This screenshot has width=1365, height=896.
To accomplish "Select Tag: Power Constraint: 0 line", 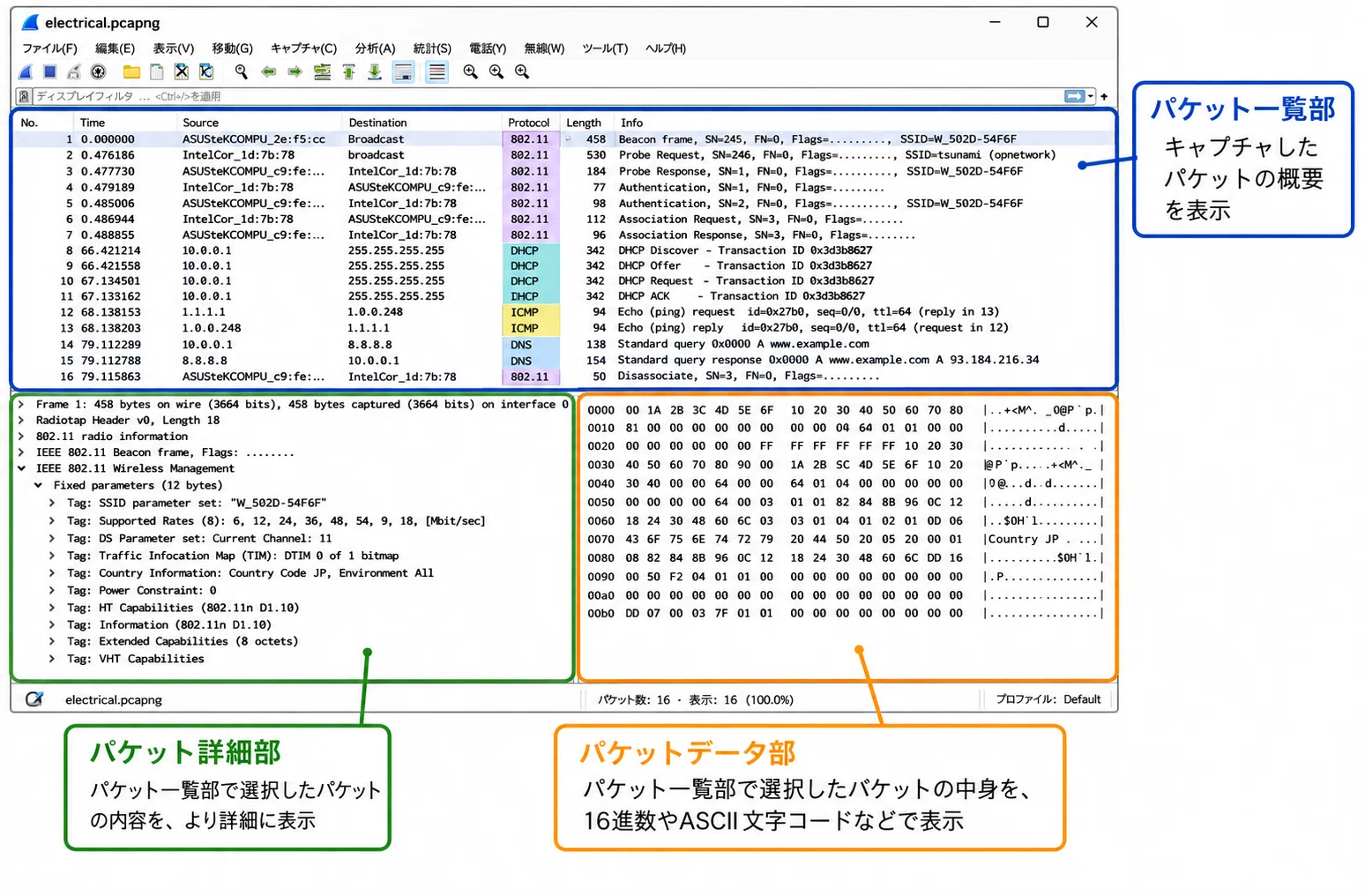I will pos(142,591).
